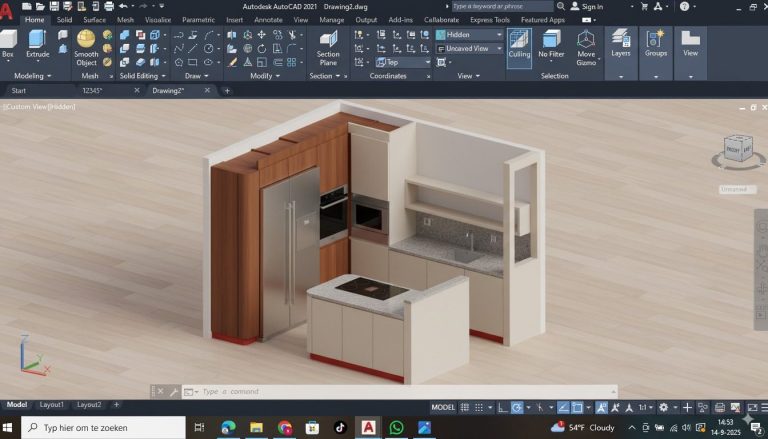
Task: Open the Unsaved View dropdown
Action: (468, 48)
